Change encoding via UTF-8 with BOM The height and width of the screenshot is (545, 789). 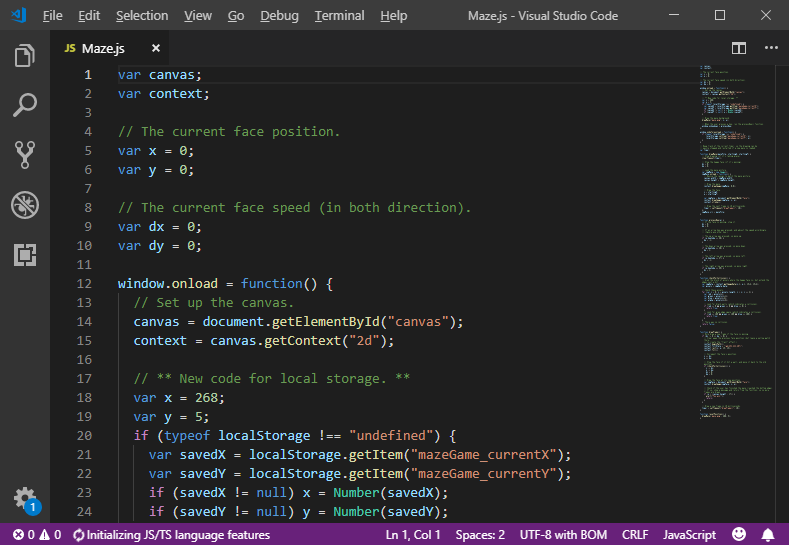point(563,534)
